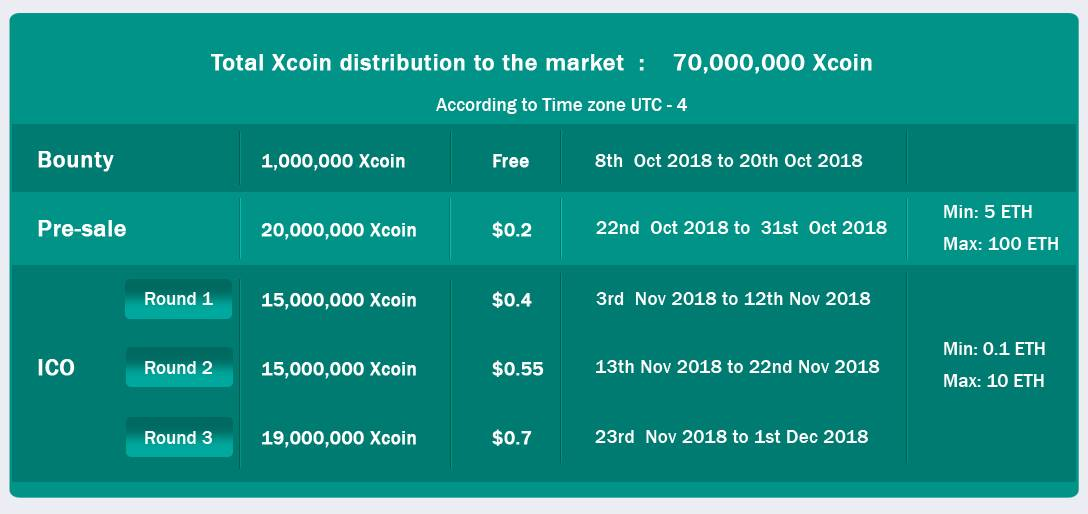This screenshot has width=1088, height=514.
Task: Click the Min: 5 ETH limit text
Action: tap(987, 212)
